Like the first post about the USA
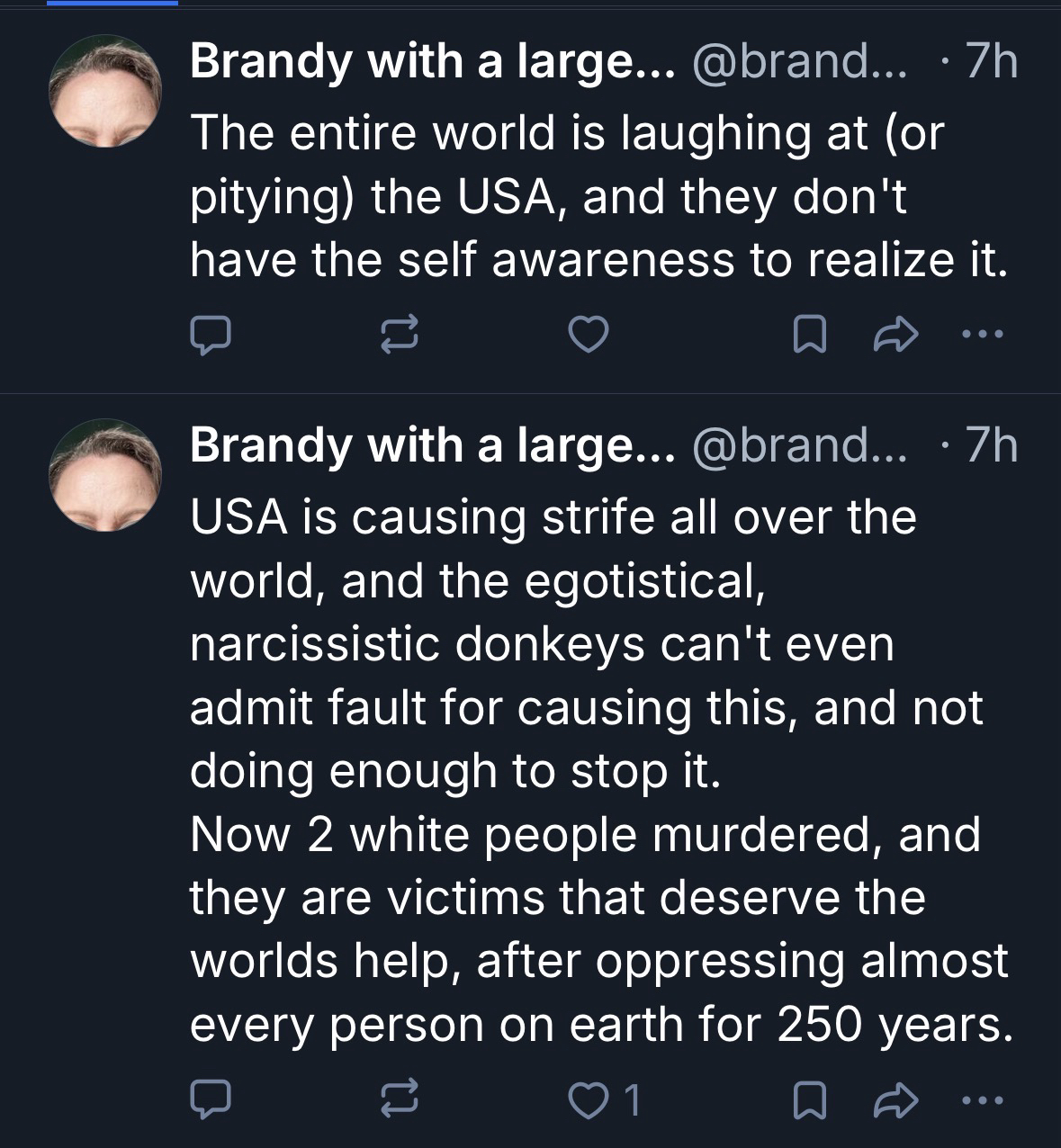Image resolution: width=1061 pixels, height=1148 pixels. click(589, 335)
